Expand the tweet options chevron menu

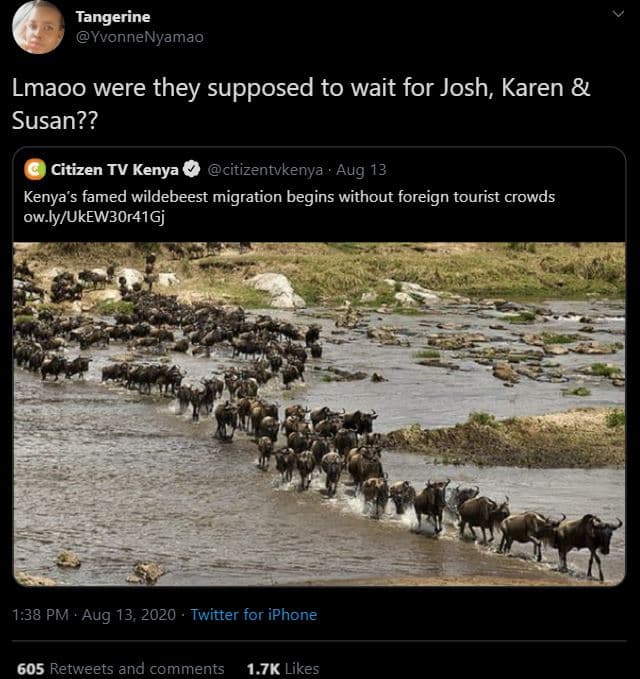[616, 14]
